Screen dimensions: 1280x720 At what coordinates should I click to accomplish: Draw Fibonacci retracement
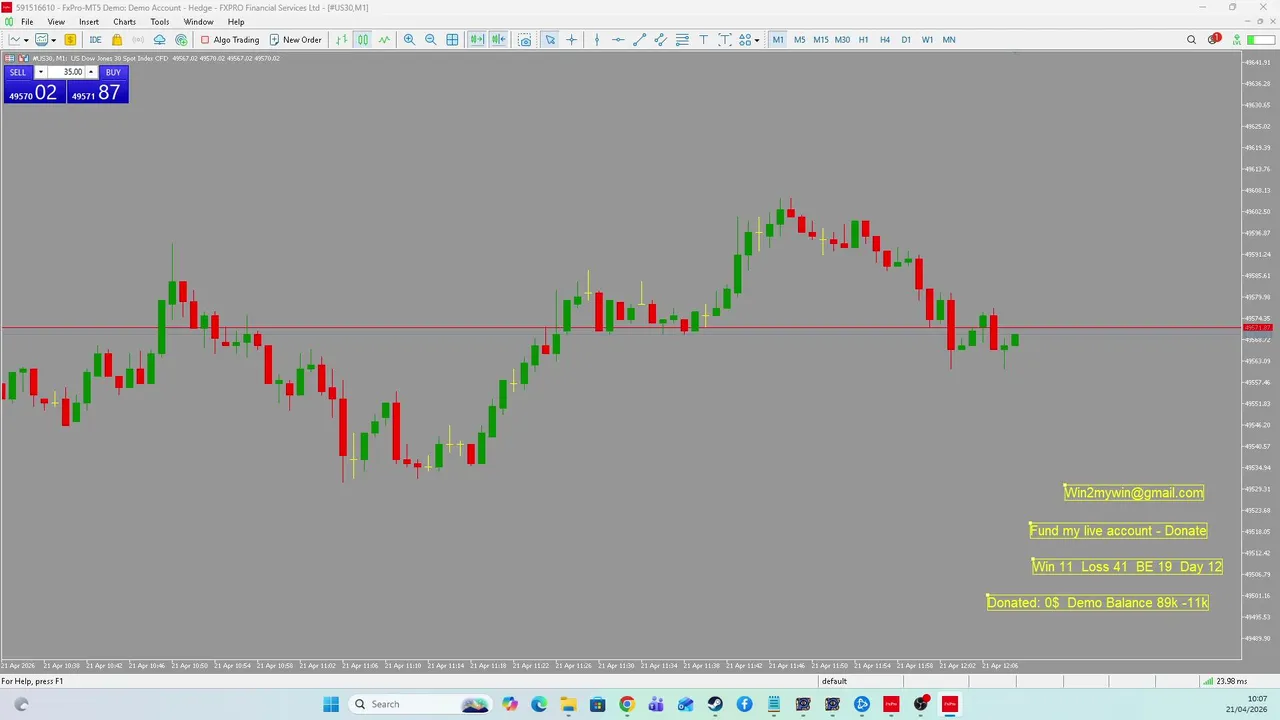pyautogui.click(x=682, y=40)
